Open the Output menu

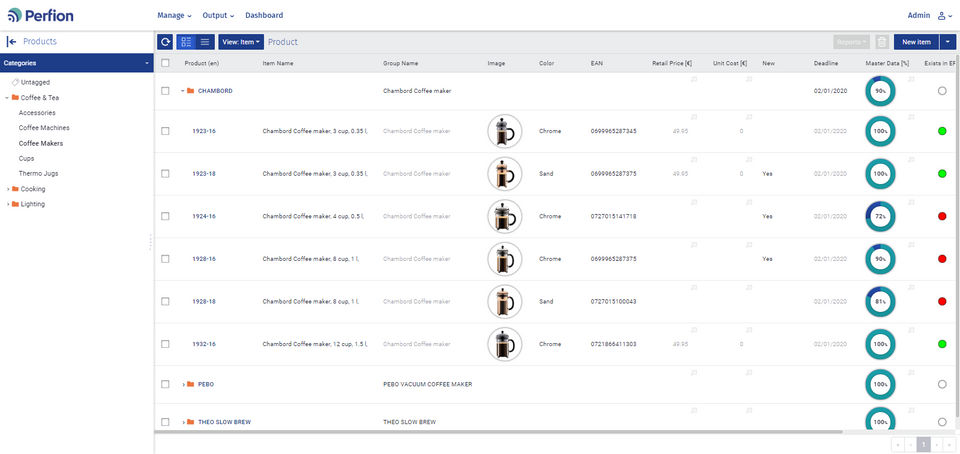pos(219,15)
